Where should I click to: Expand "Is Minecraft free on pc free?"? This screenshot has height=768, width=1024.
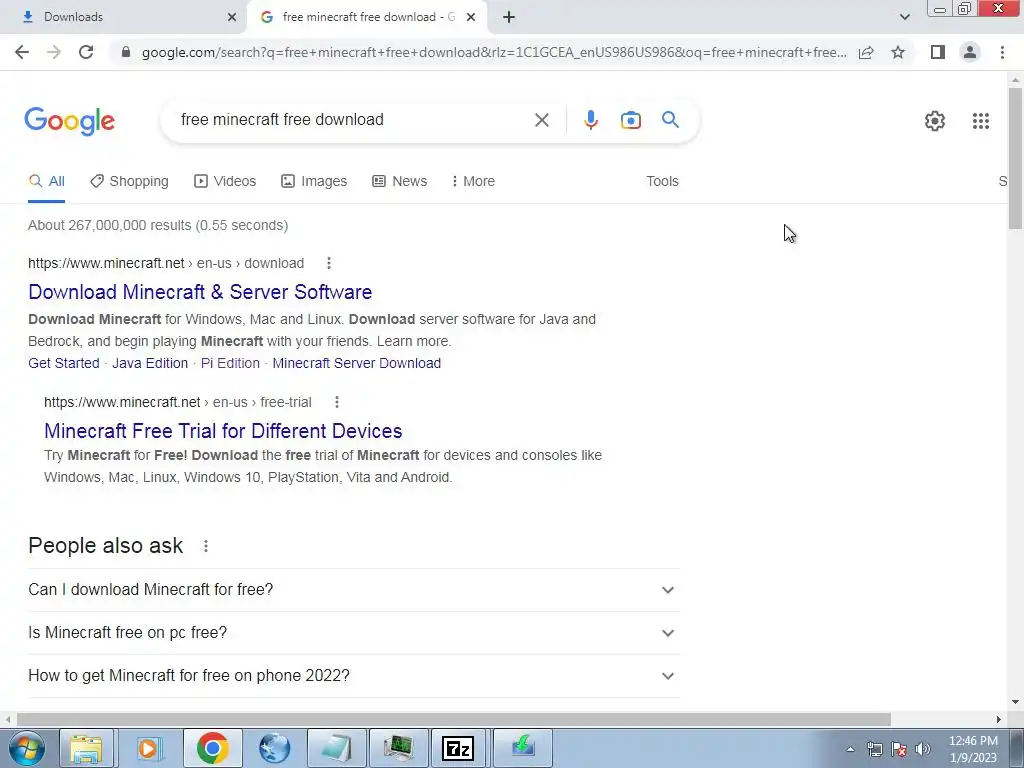[x=353, y=633]
